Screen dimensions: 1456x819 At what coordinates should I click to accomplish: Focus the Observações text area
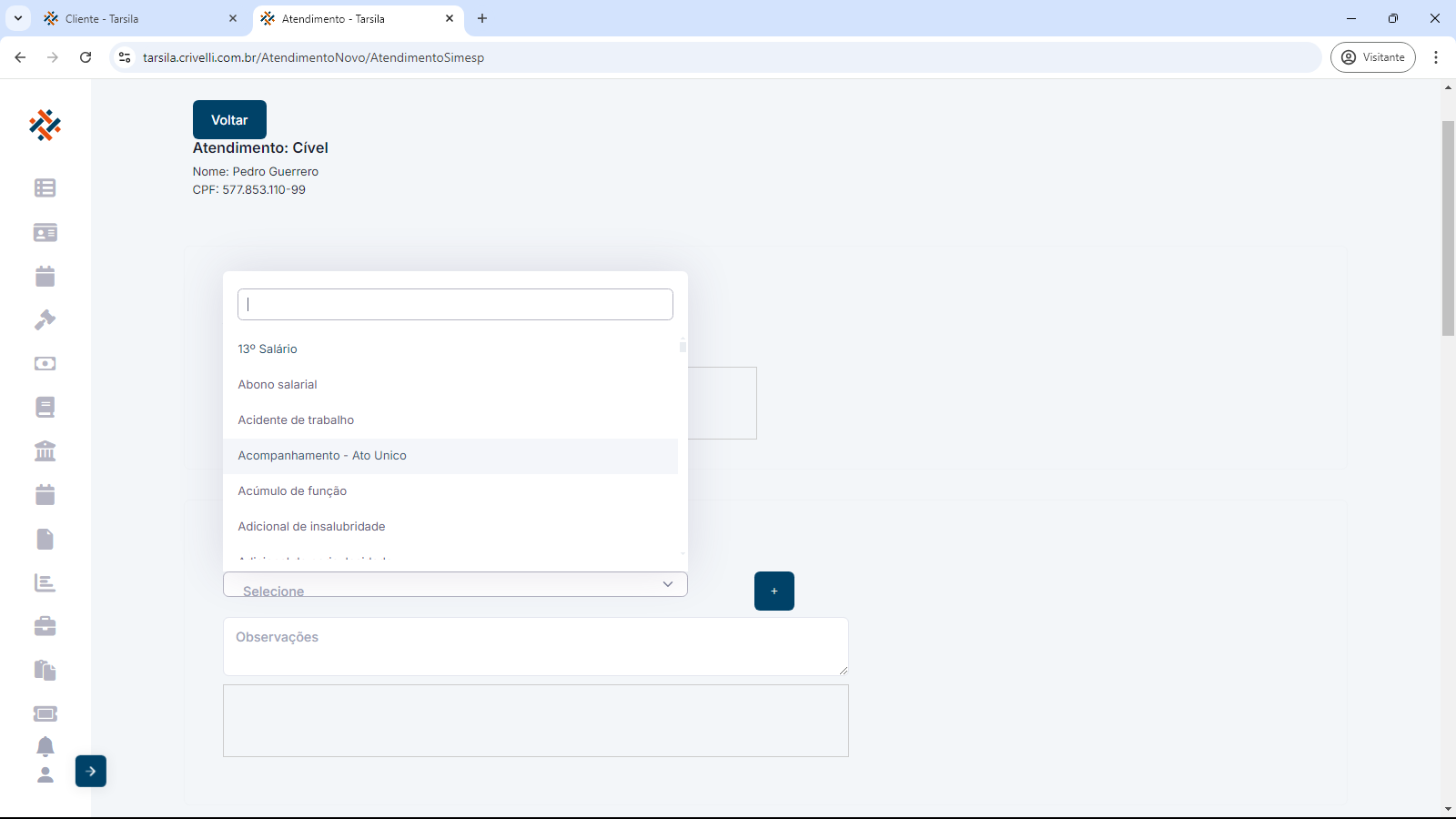point(535,646)
